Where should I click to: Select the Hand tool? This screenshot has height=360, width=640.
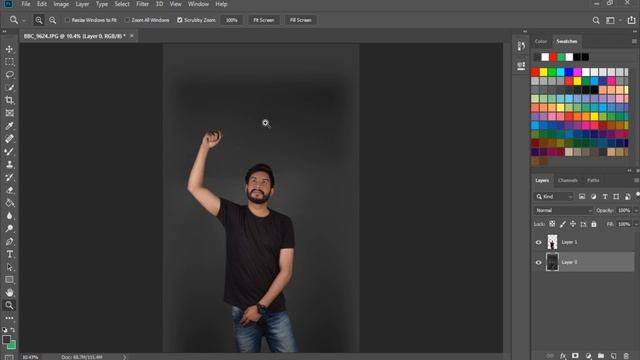pos(9,293)
